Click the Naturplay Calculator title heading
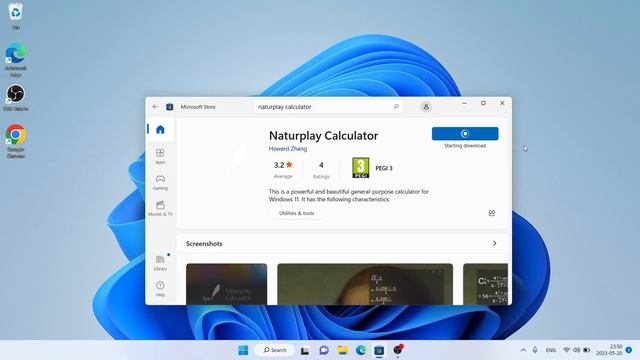 [323, 136]
